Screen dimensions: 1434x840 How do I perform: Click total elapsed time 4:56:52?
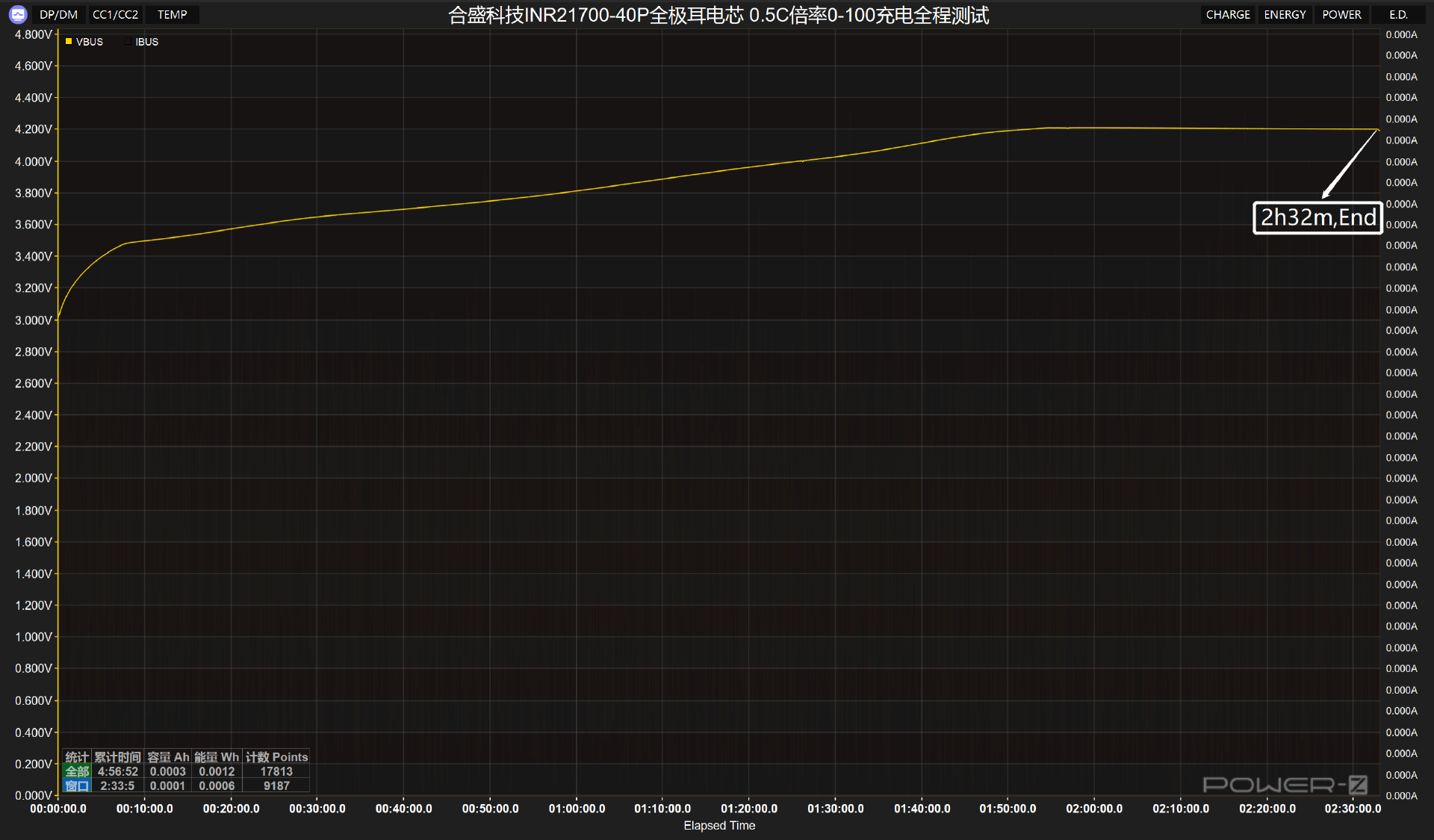pyautogui.click(x=117, y=771)
